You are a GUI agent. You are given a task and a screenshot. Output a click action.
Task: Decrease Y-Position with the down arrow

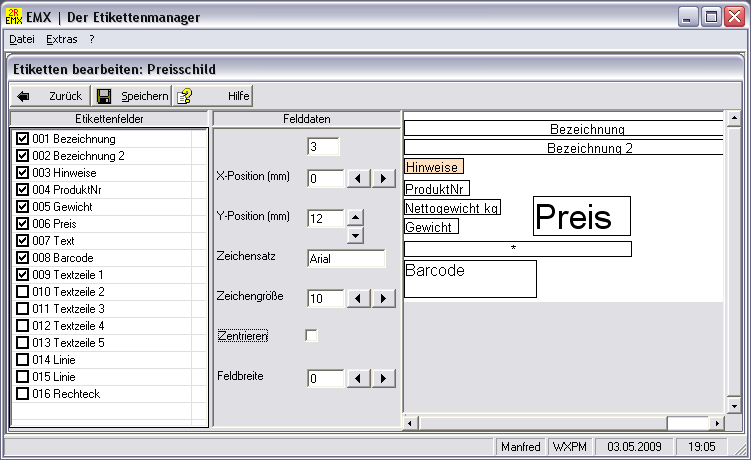pyautogui.click(x=355, y=235)
